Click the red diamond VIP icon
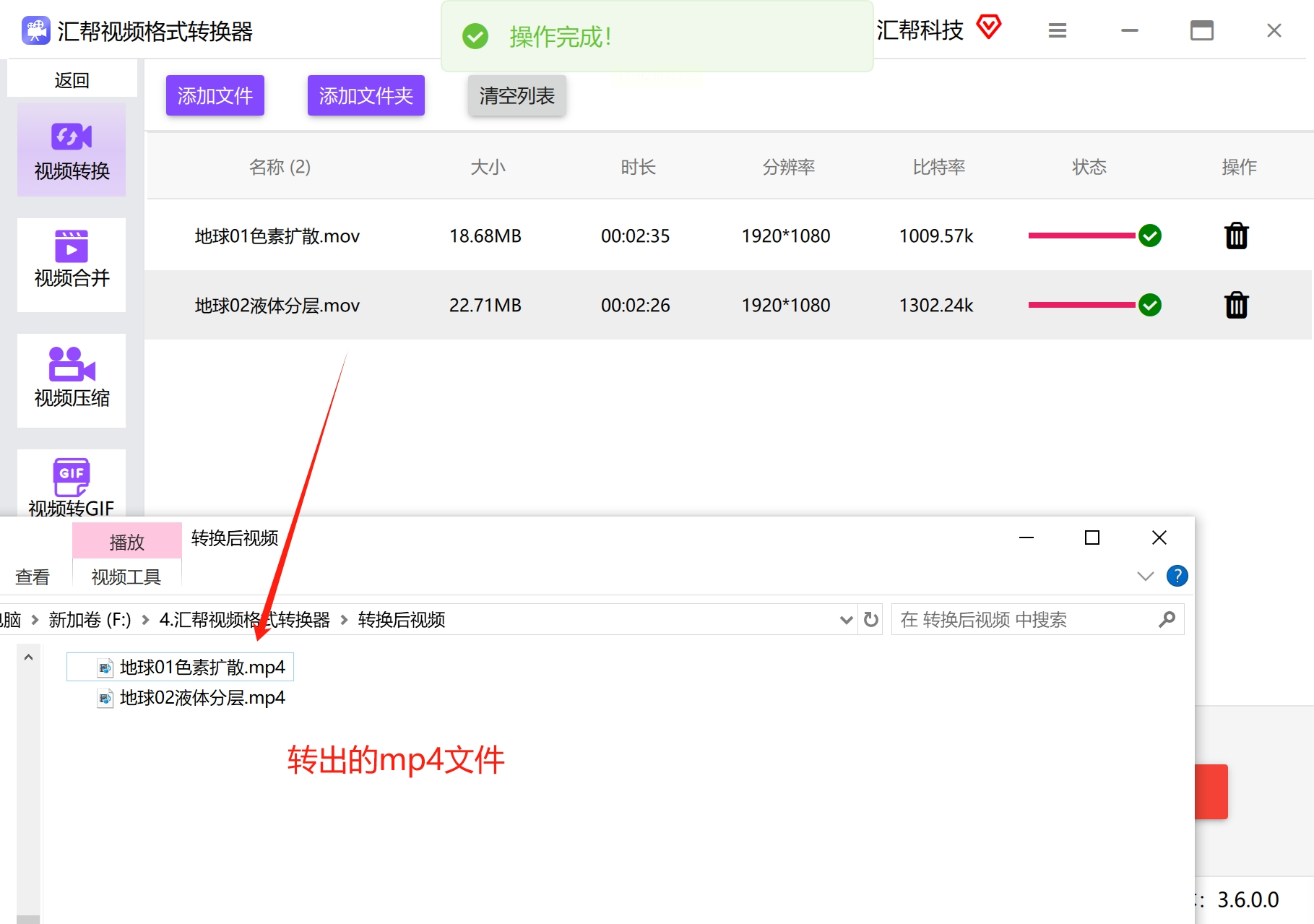Image resolution: width=1314 pixels, height=924 pixels. click(x=989, y=27)
